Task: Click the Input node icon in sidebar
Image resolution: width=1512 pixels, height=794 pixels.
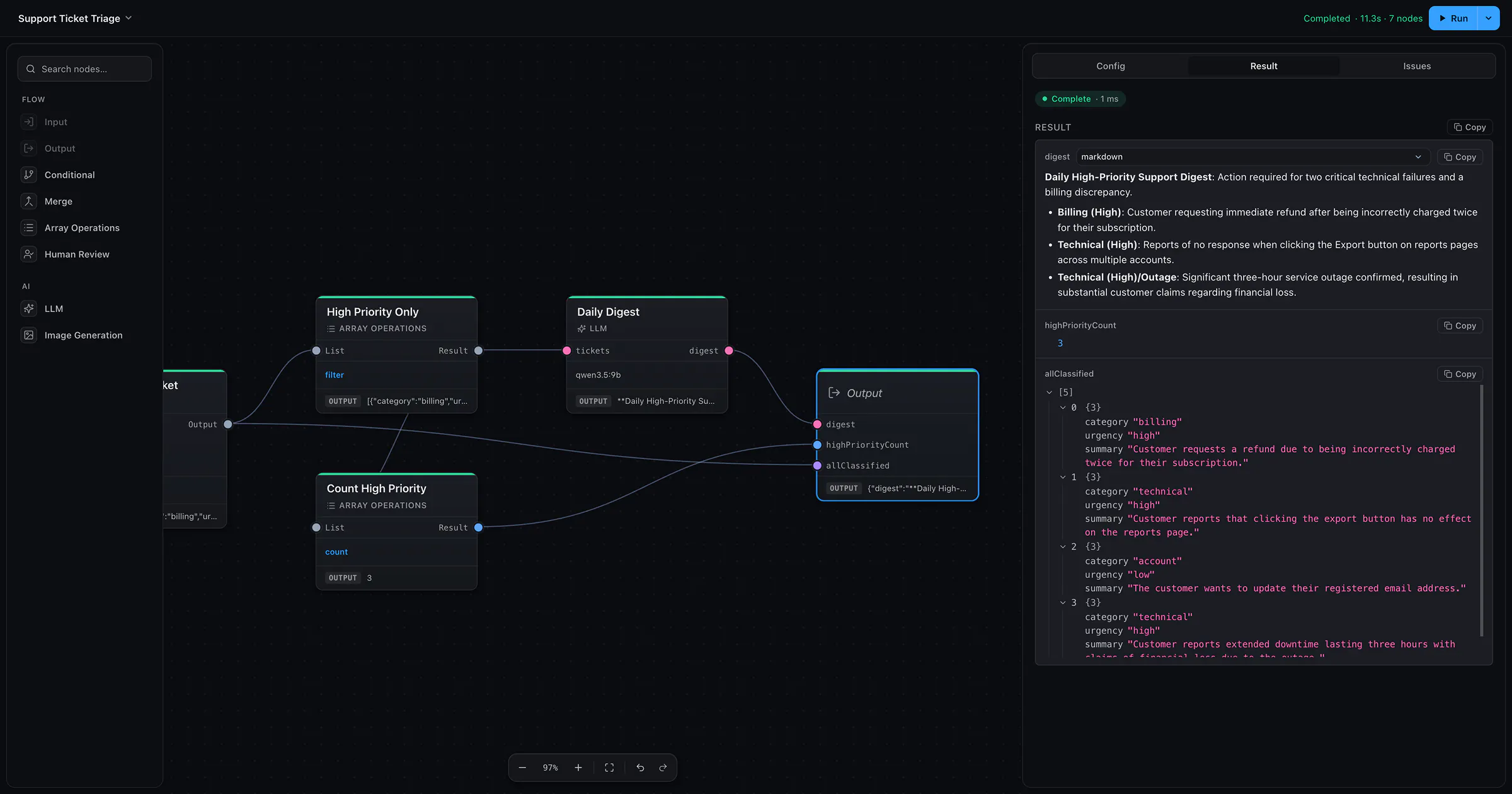Action: pos(28,122)
